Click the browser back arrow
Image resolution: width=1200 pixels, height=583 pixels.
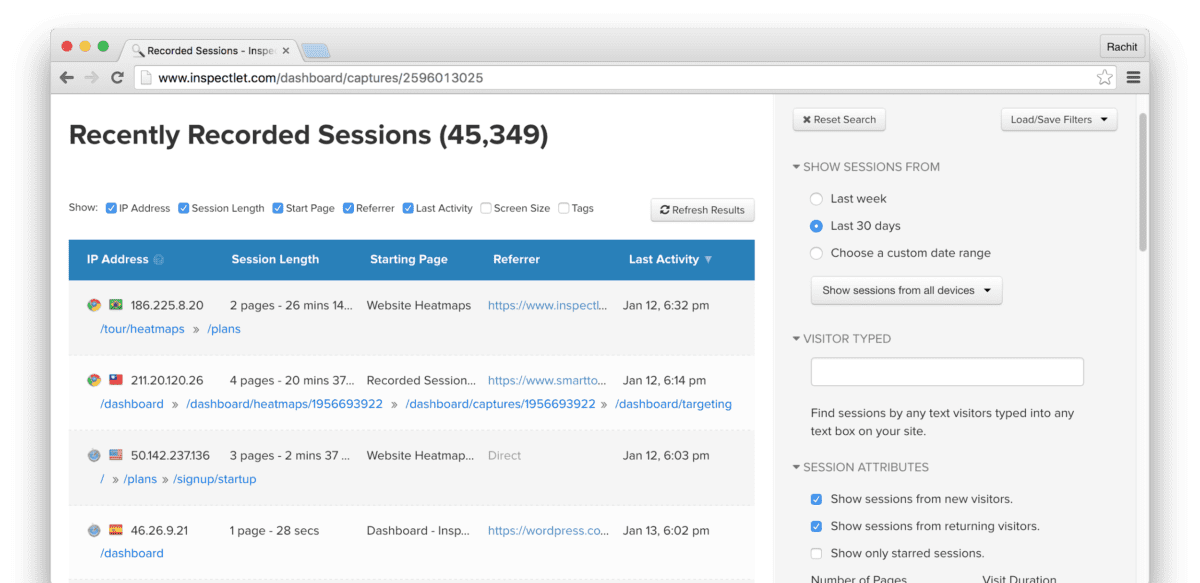point(67,77)
